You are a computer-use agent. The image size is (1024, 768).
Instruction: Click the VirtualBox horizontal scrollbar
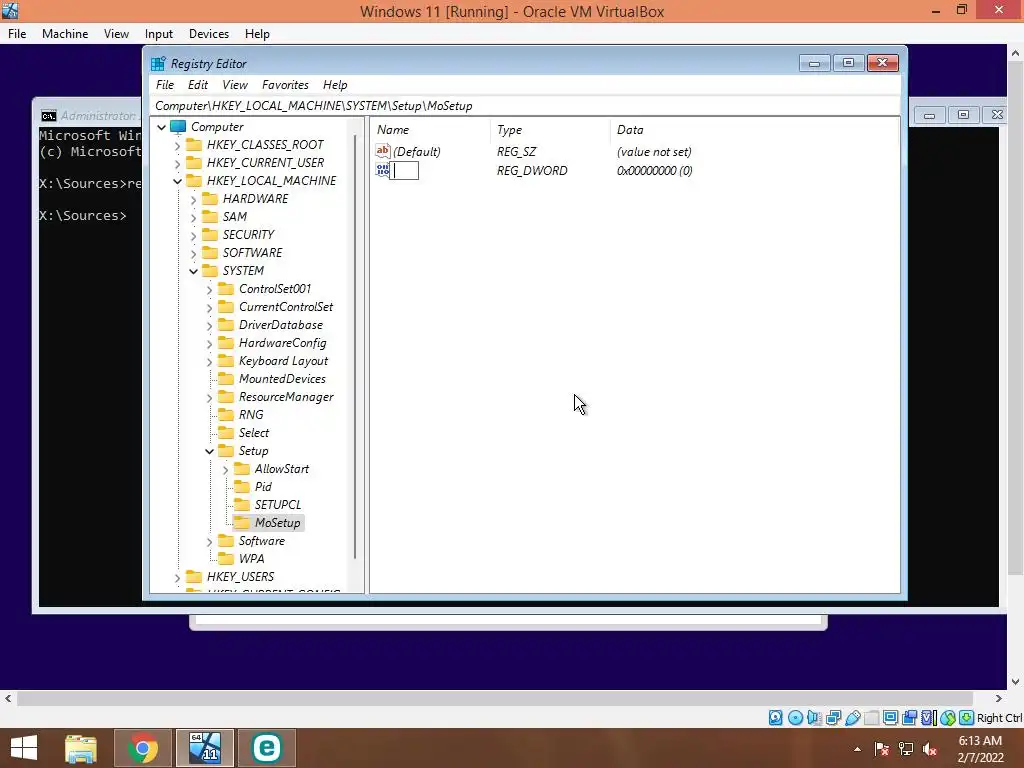495,698
